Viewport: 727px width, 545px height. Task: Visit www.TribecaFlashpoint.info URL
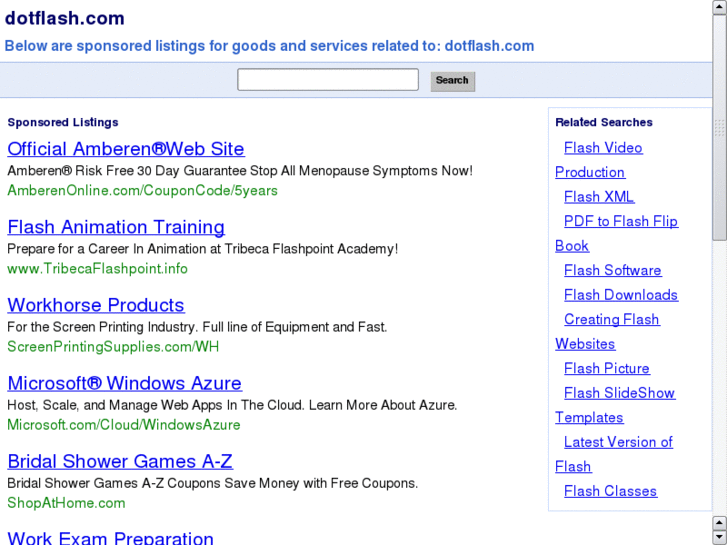[97, 269]
